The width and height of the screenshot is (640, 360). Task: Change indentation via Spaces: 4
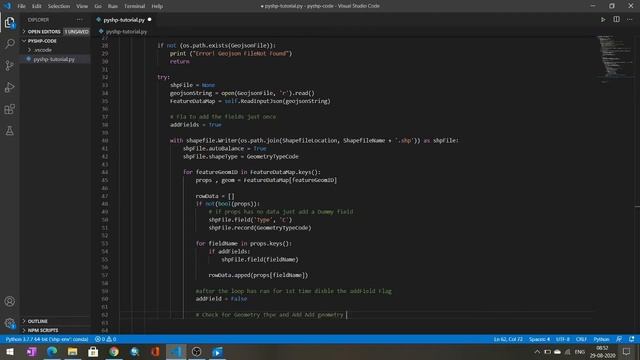[539, 339]
